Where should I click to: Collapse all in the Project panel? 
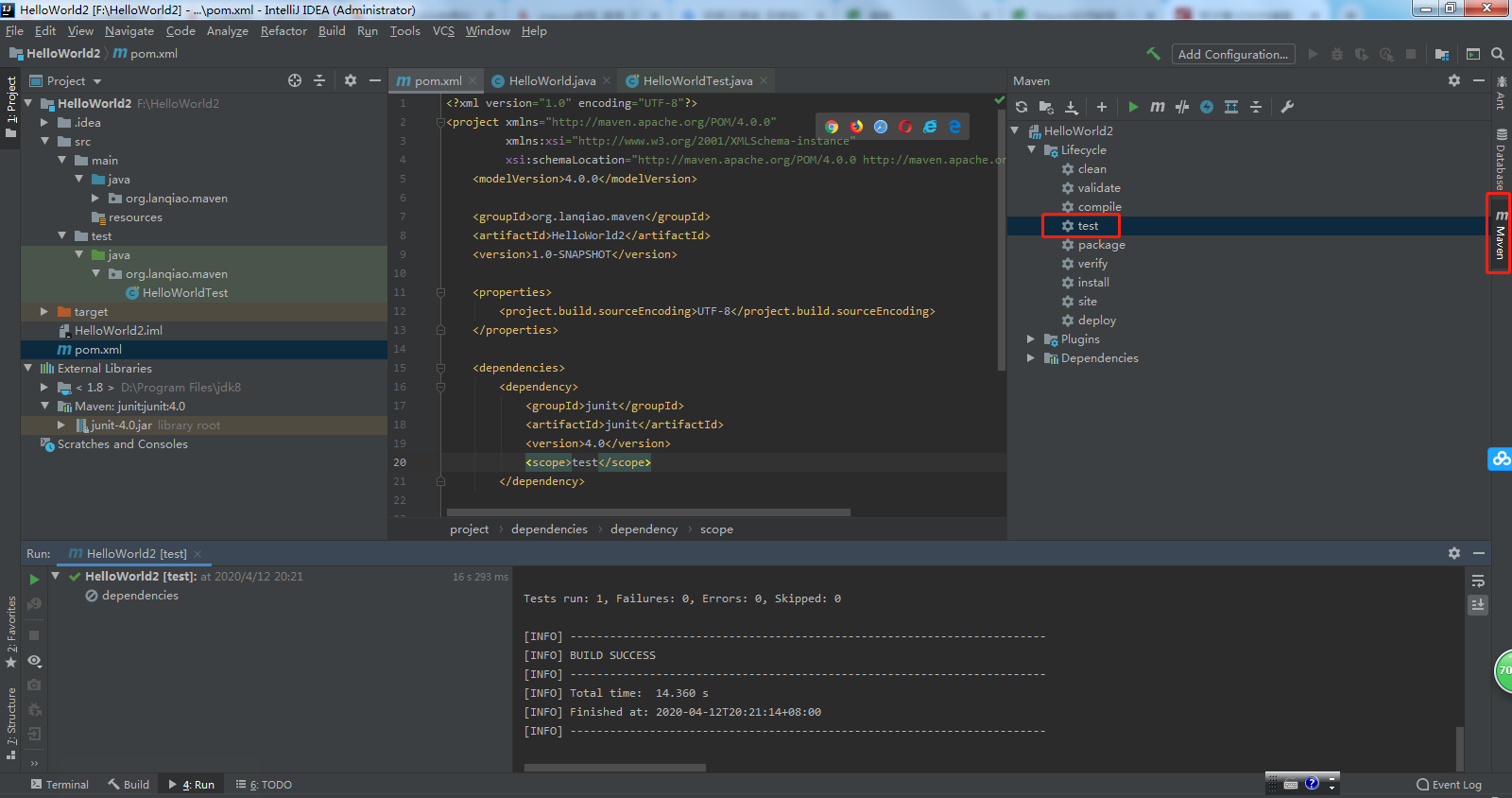pos(319,80)
